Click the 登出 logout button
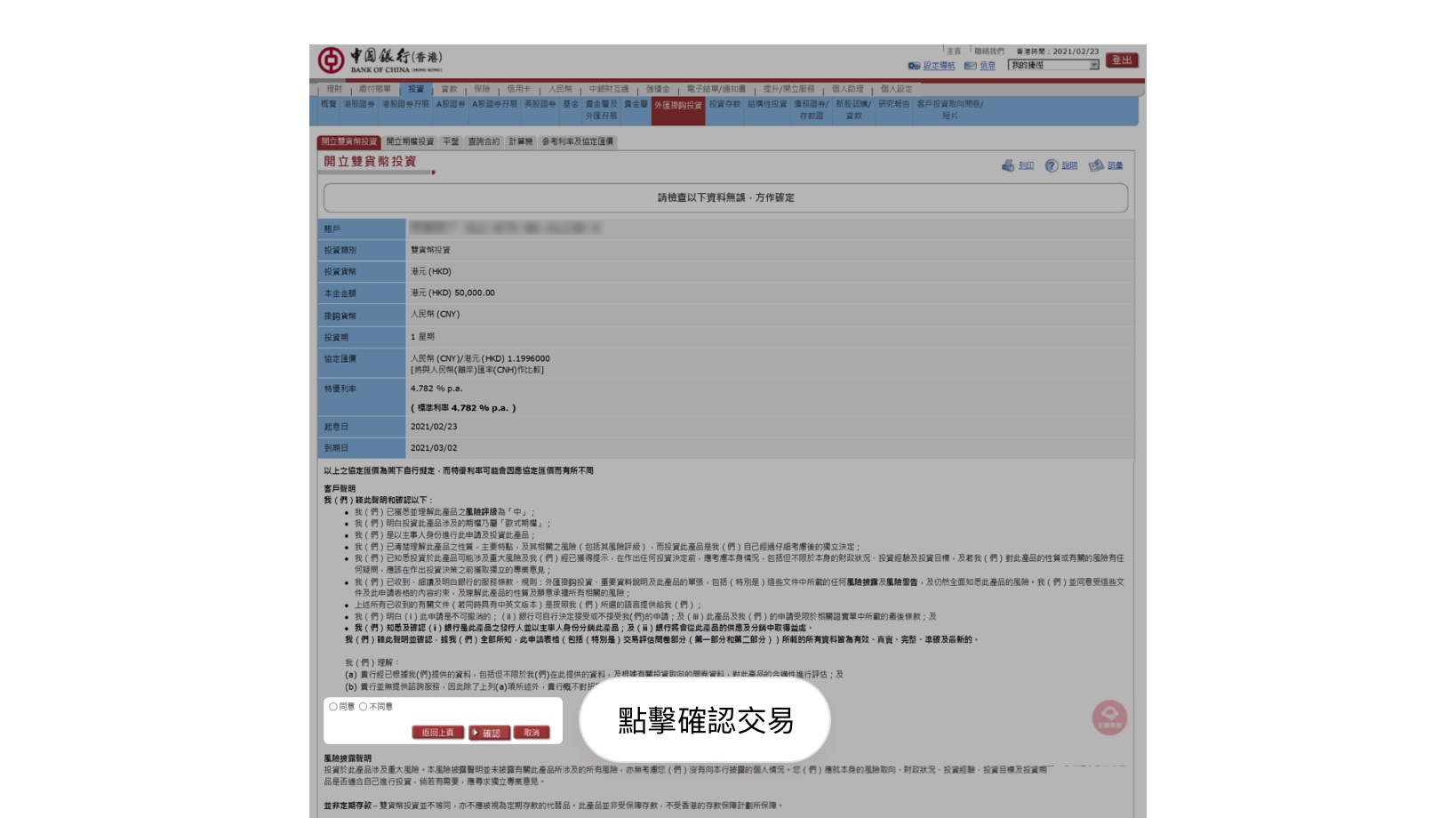Viewport: 1456px width, 818px height. tap(1122, 60)
